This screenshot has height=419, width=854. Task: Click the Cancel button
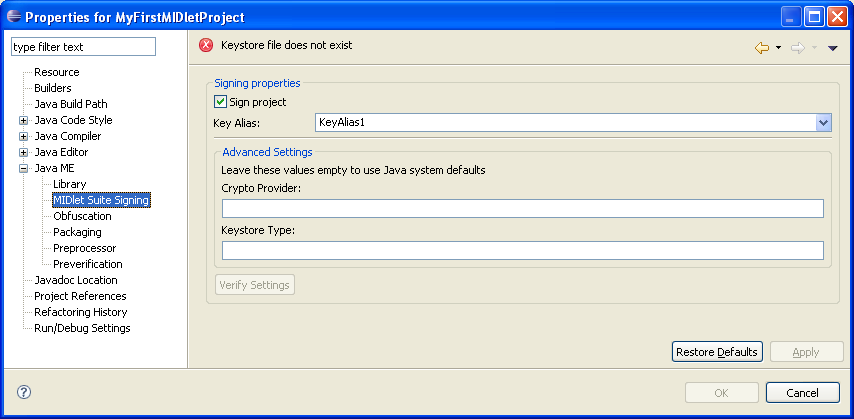(x=802, y=392)
